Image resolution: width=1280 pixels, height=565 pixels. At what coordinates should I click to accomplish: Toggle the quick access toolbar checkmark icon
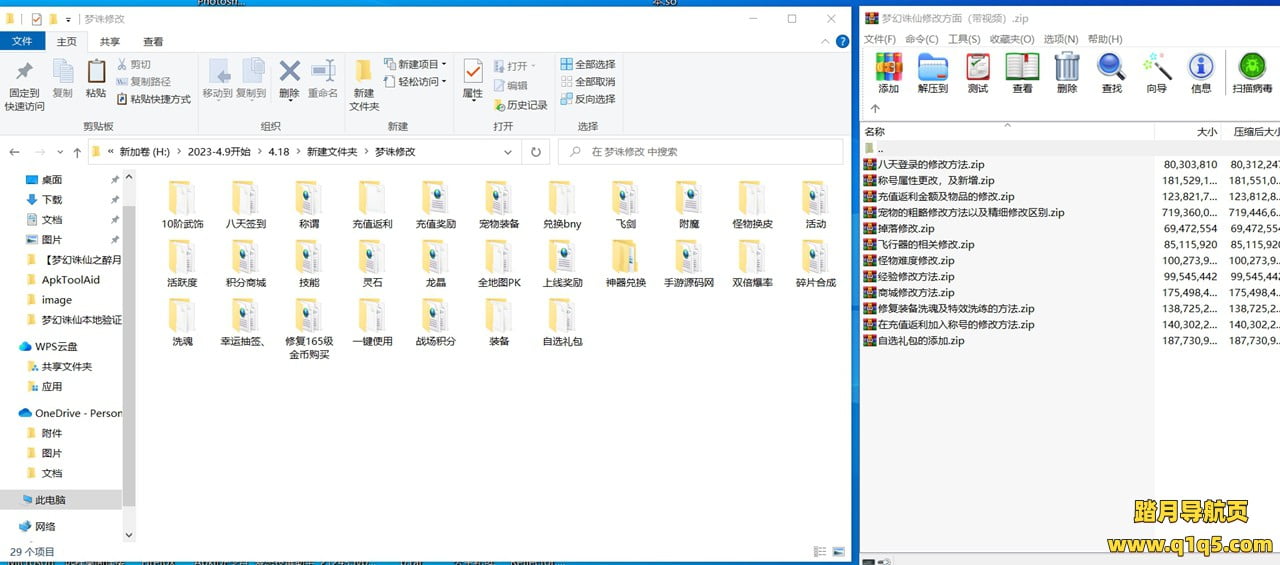pos(37,19)
